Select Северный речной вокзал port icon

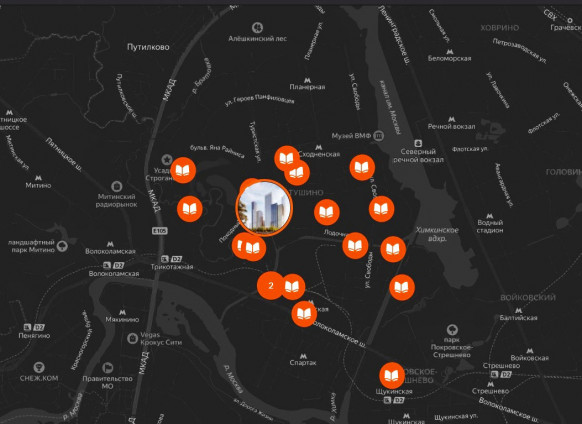tap(418, 143)
